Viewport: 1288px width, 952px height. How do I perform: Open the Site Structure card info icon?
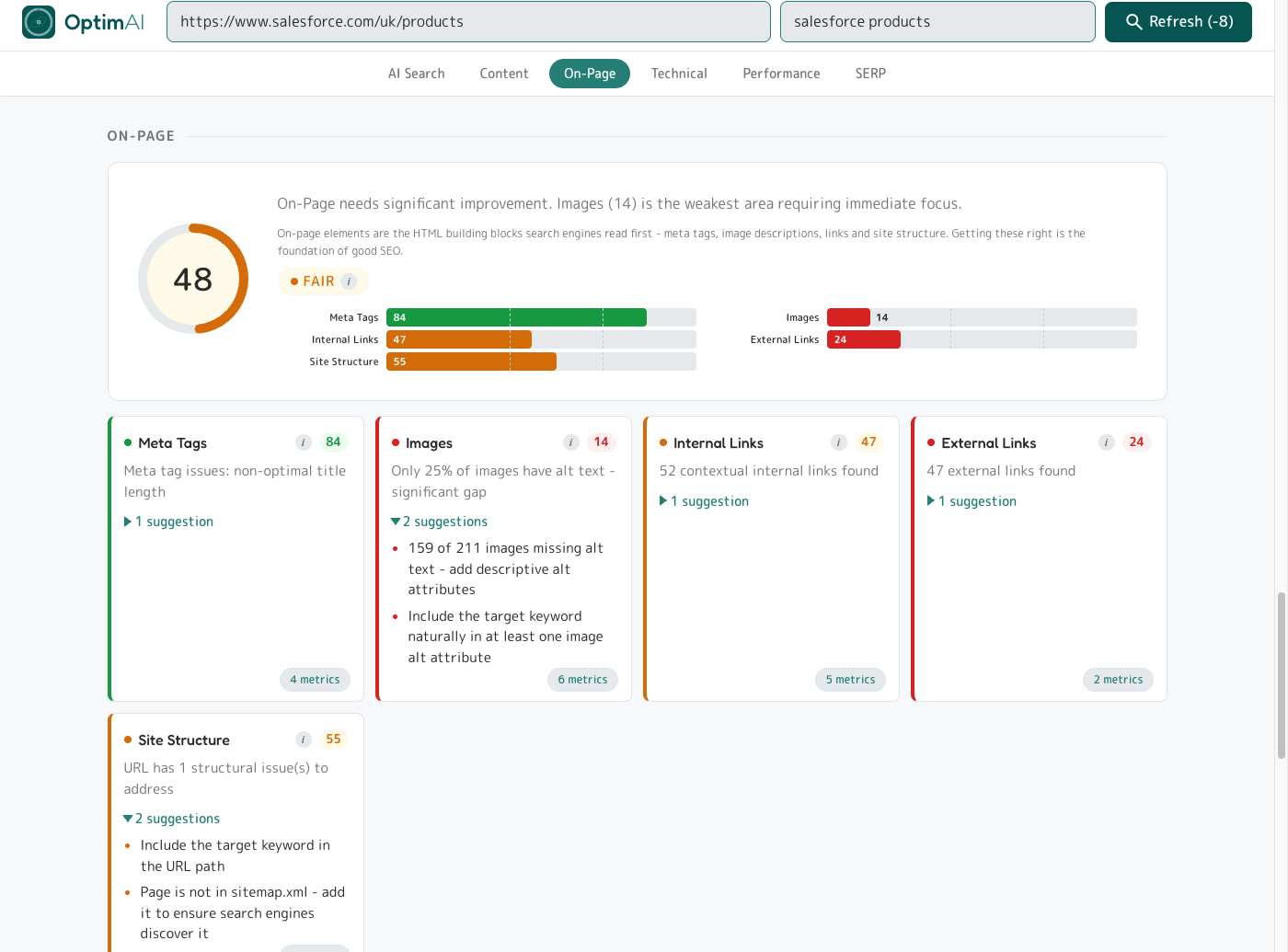304,740
